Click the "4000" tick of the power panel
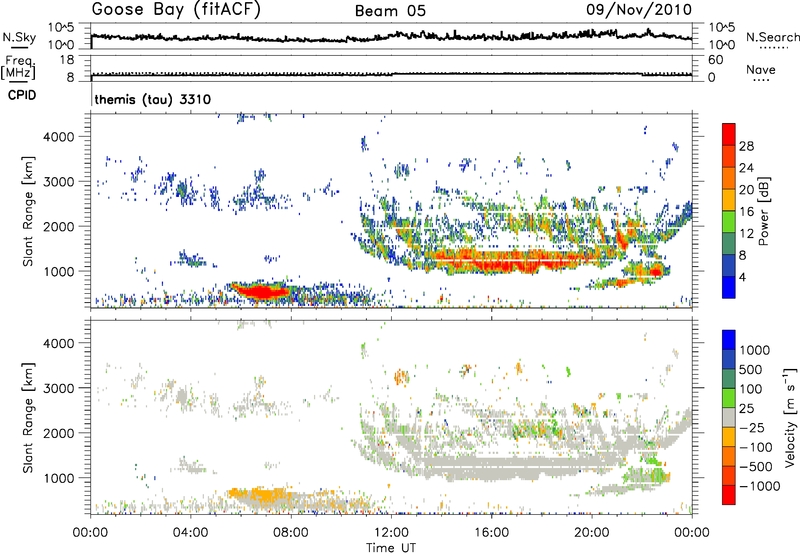 click(x=58, y=137)
